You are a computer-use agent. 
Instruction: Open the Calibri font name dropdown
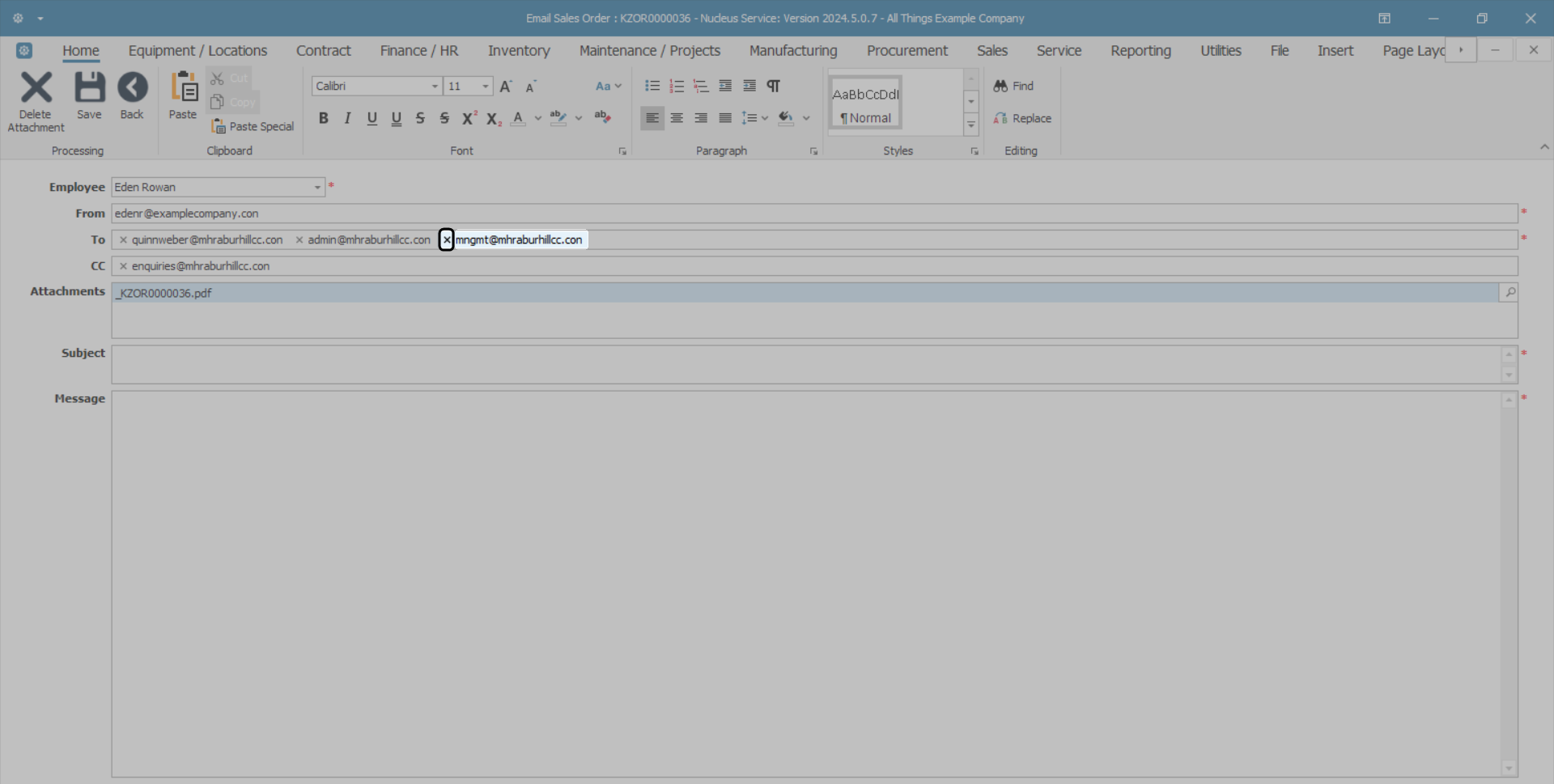(435, 87)
